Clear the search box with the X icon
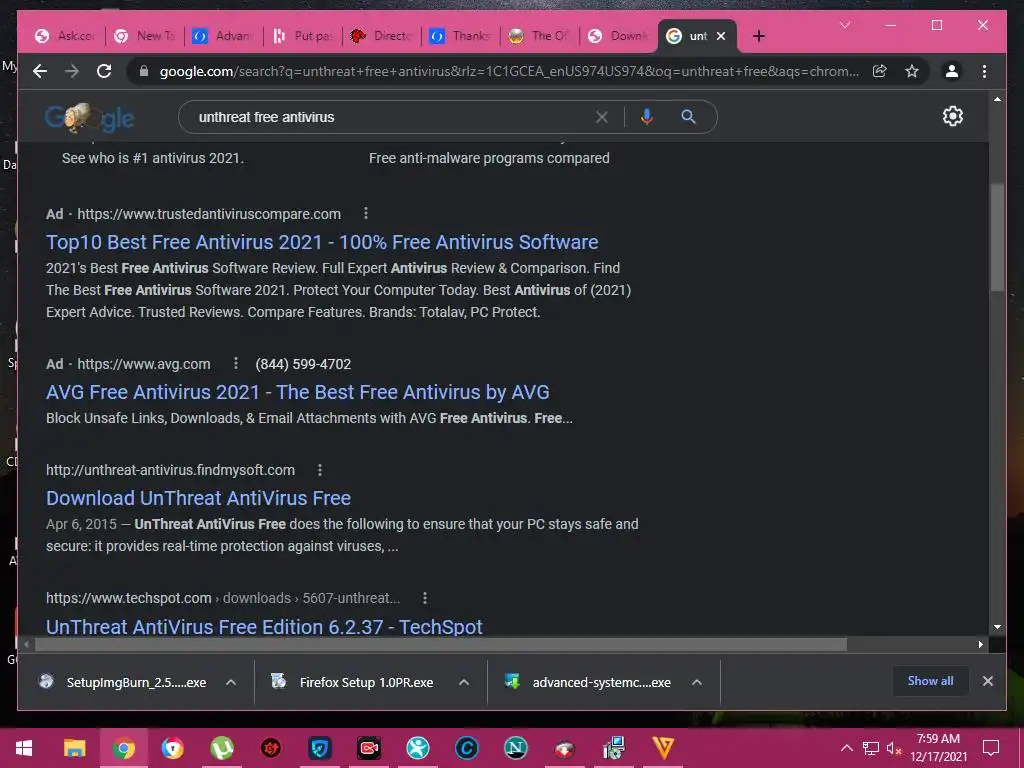This screenshot has width=1024, height=768. [601, 117]
